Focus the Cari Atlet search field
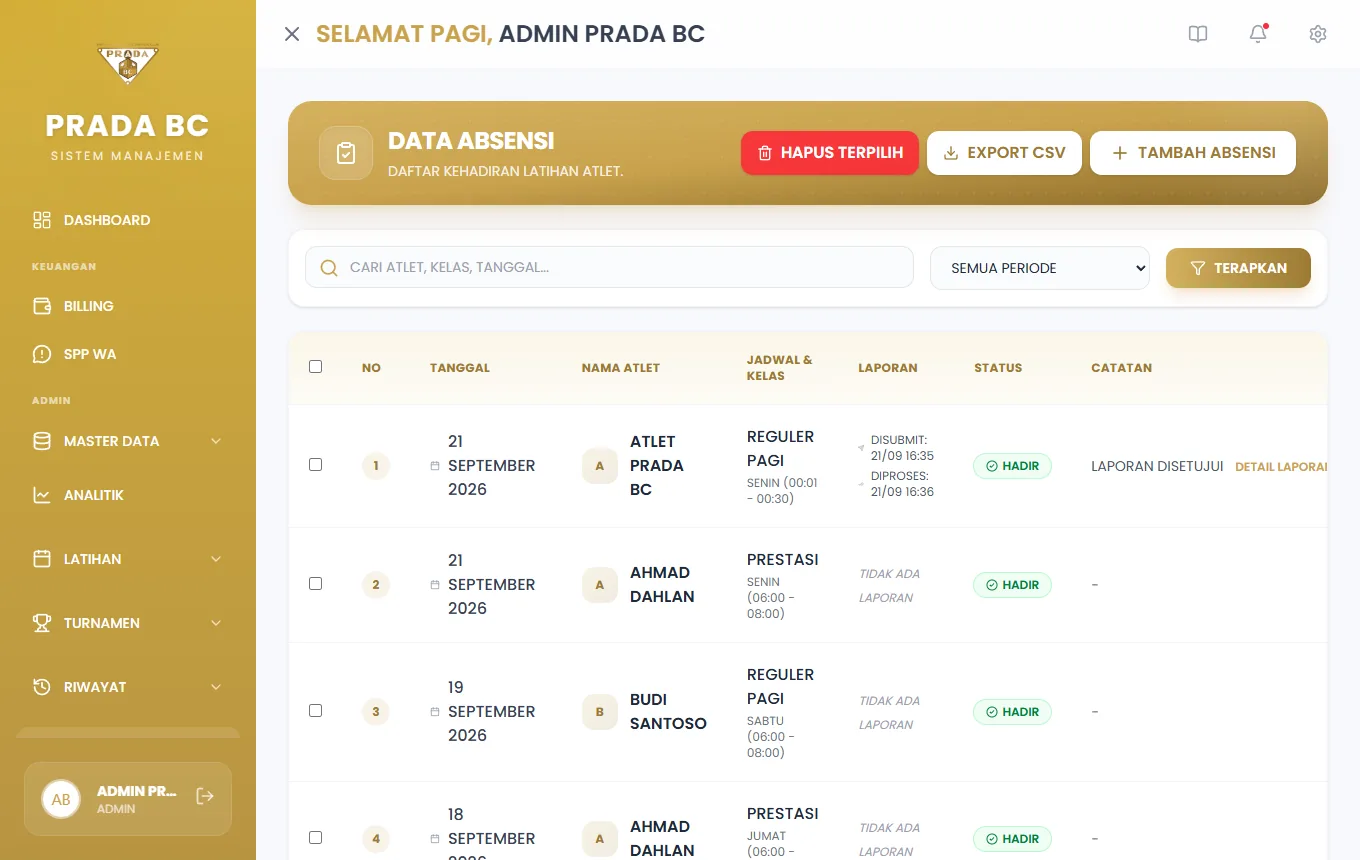The image size is (1360, 860). click(x=609, y=267)
